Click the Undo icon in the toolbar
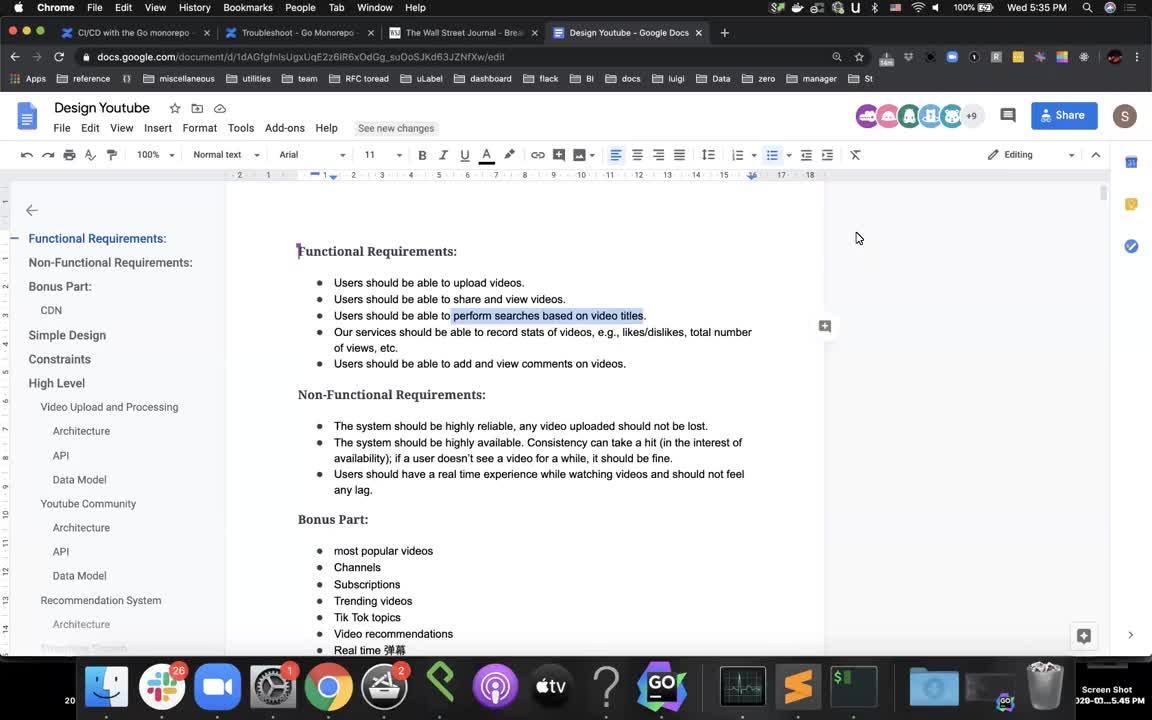This screenshot has width=1152, height=720. point(27,155)
